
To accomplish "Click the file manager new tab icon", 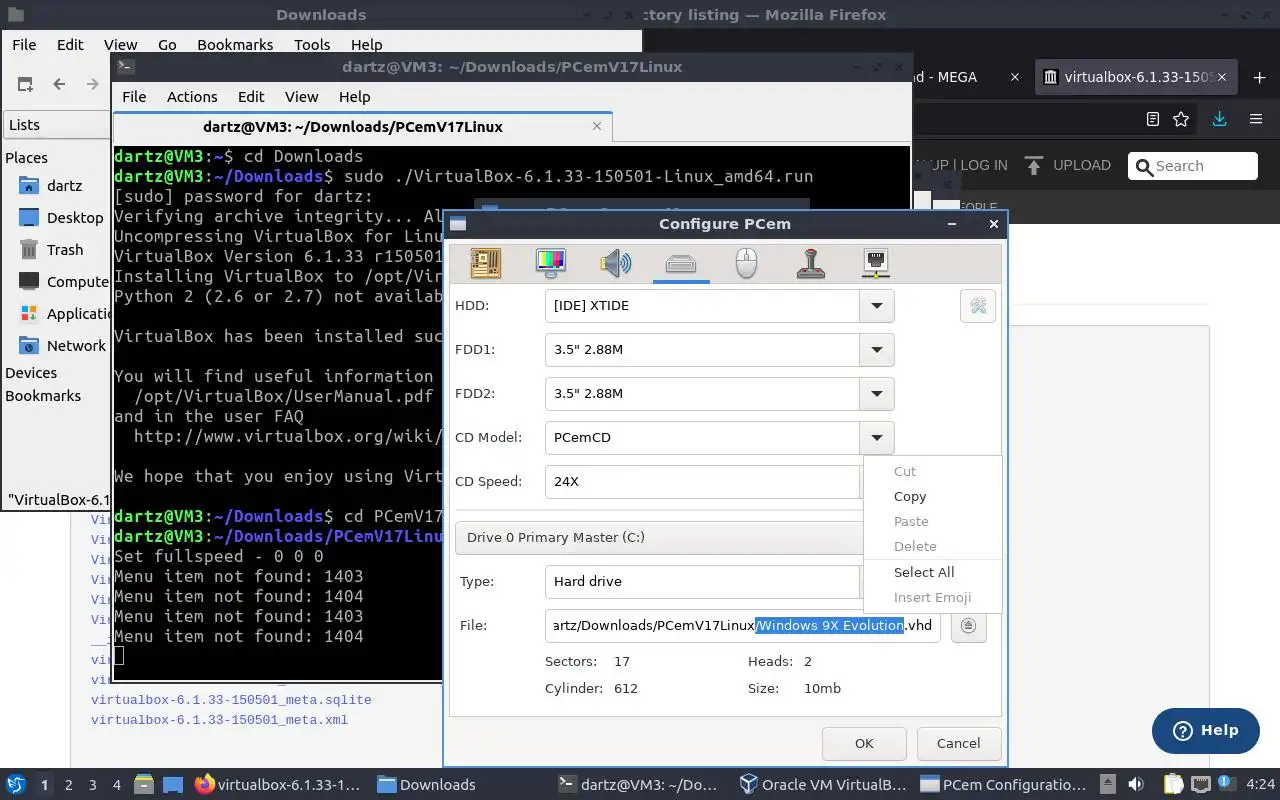I will click(25, 84).
